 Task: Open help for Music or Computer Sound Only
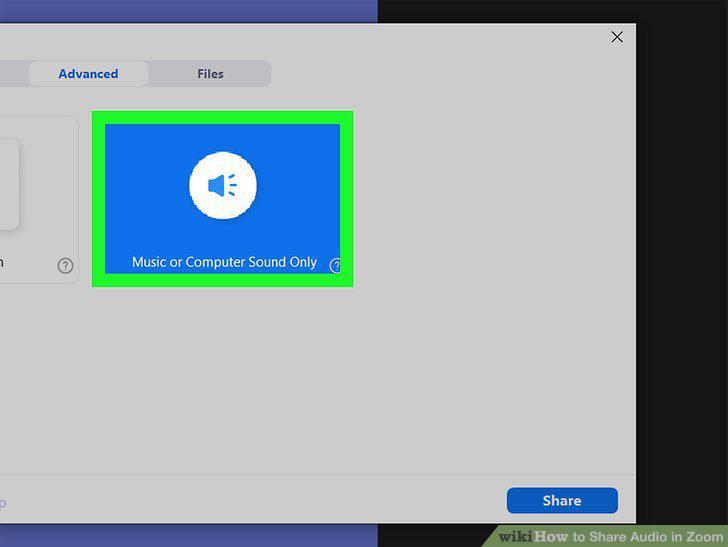(x=336, y=265)
